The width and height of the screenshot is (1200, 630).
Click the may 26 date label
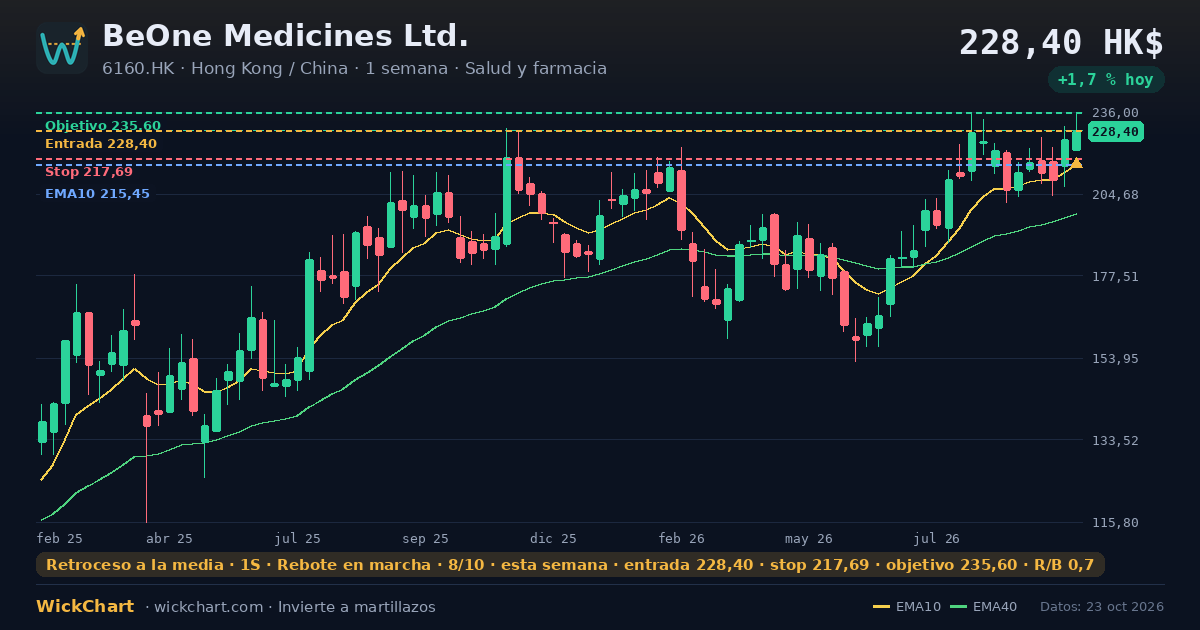(x=809, y=538)
